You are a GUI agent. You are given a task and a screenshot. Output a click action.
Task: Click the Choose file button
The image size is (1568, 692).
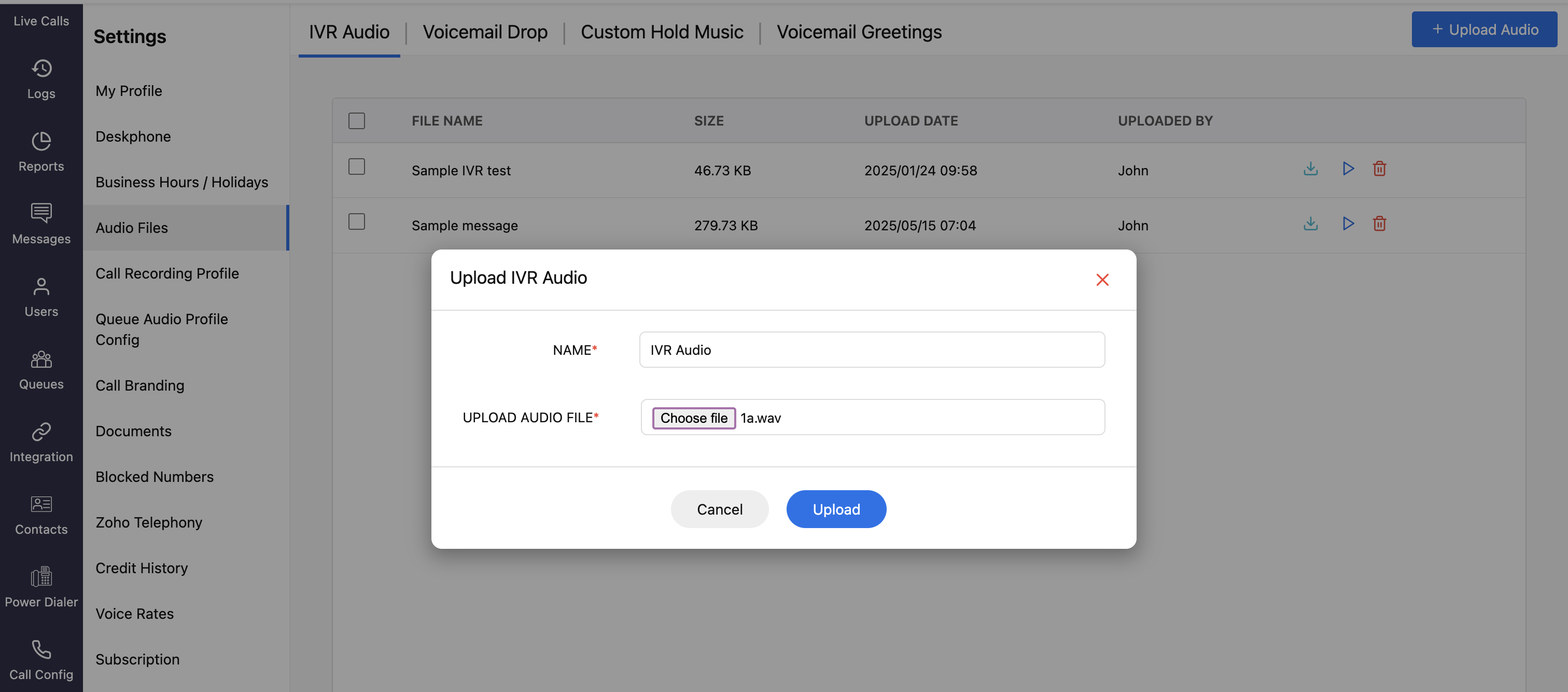click(693, 418)
